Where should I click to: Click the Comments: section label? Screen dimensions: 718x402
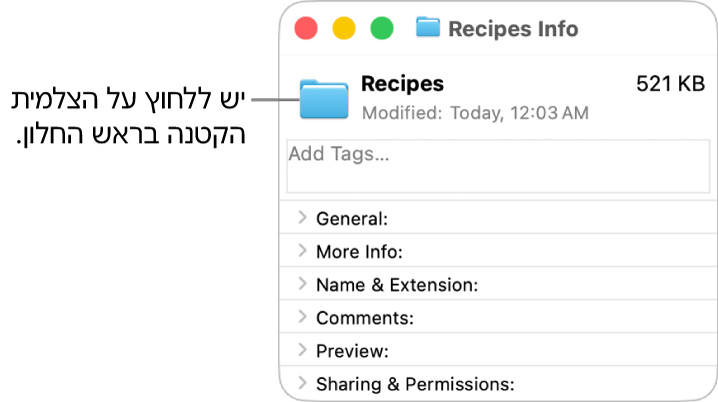click(x=364, y=318)
